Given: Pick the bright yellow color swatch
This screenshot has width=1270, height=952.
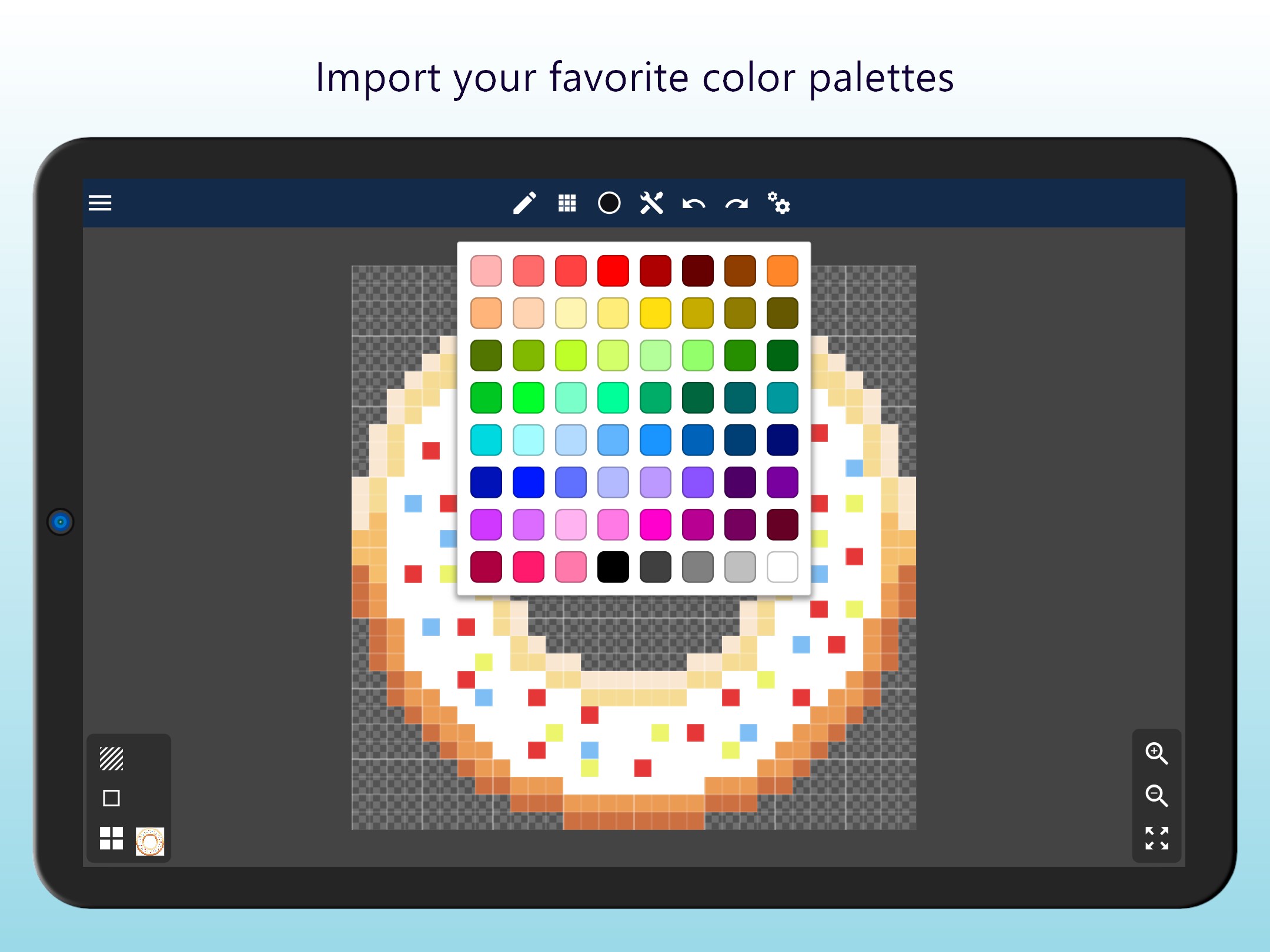Looking at the screenshot, I should (x=656, y=313).
